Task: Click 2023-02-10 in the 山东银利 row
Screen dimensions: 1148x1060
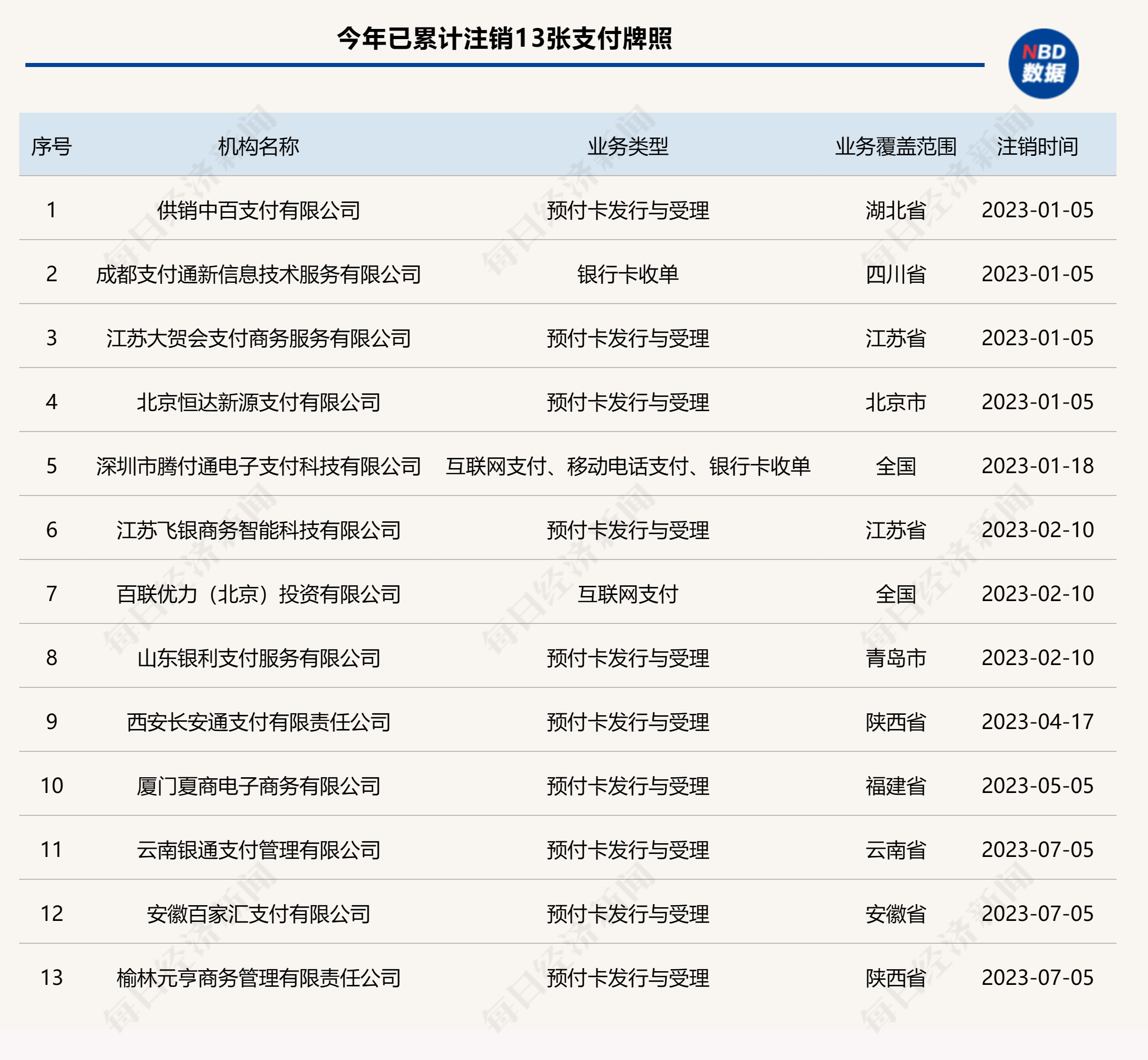Action: click(x=1037, y=658)
